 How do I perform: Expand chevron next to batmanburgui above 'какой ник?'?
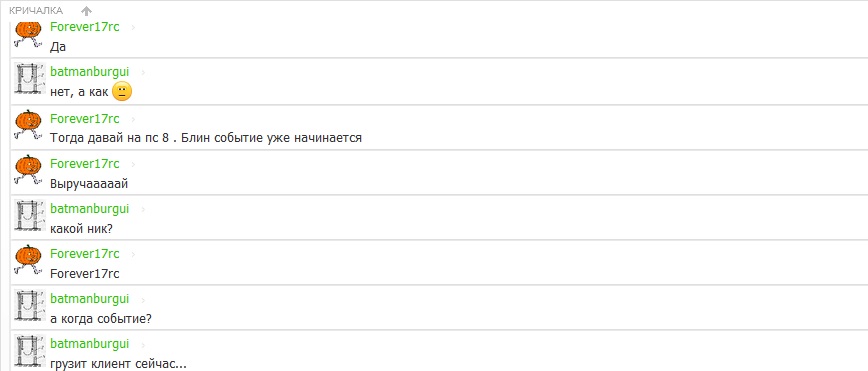point(143,210)
